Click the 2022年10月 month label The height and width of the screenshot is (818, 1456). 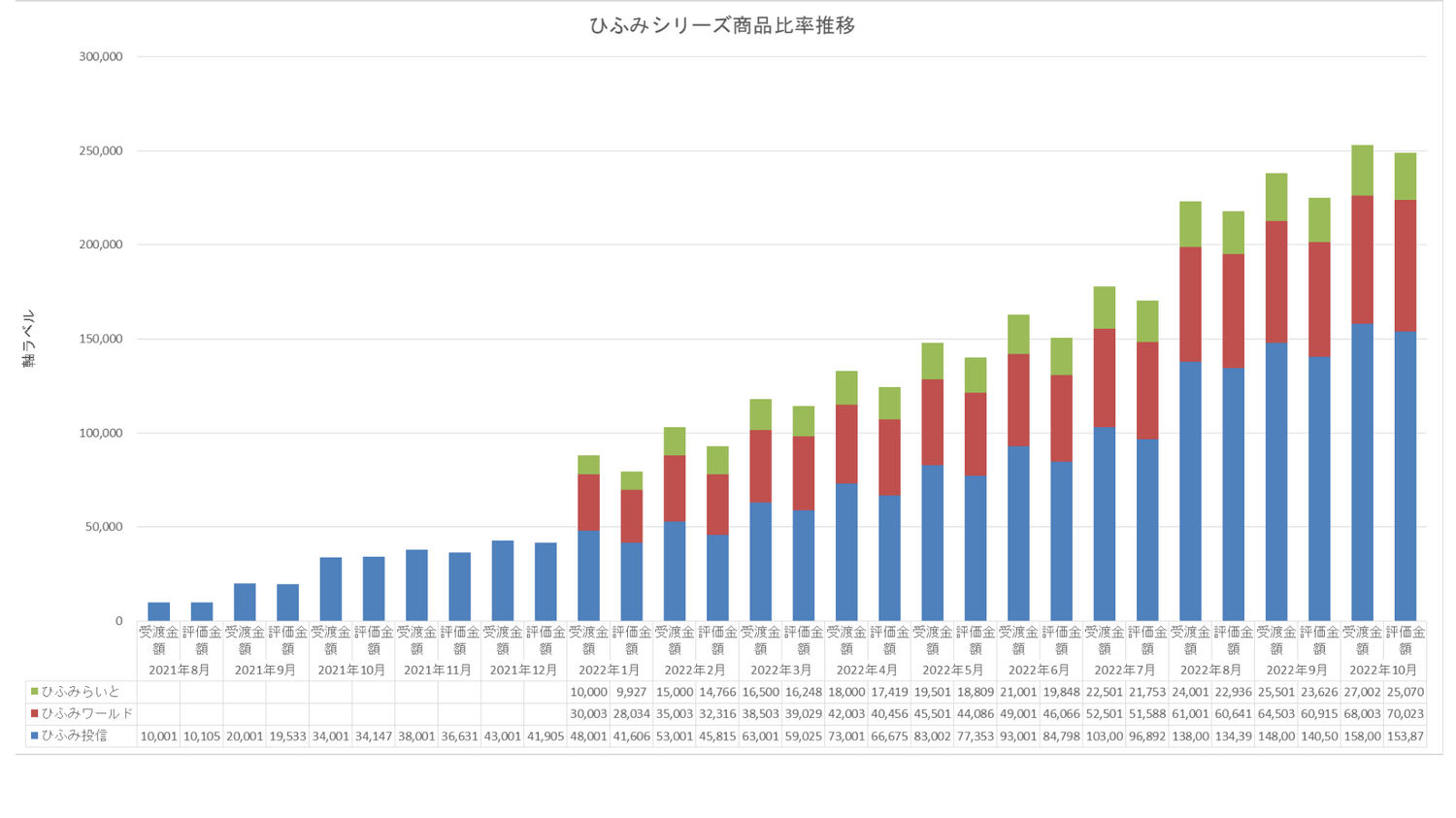tap(1383, 671)
